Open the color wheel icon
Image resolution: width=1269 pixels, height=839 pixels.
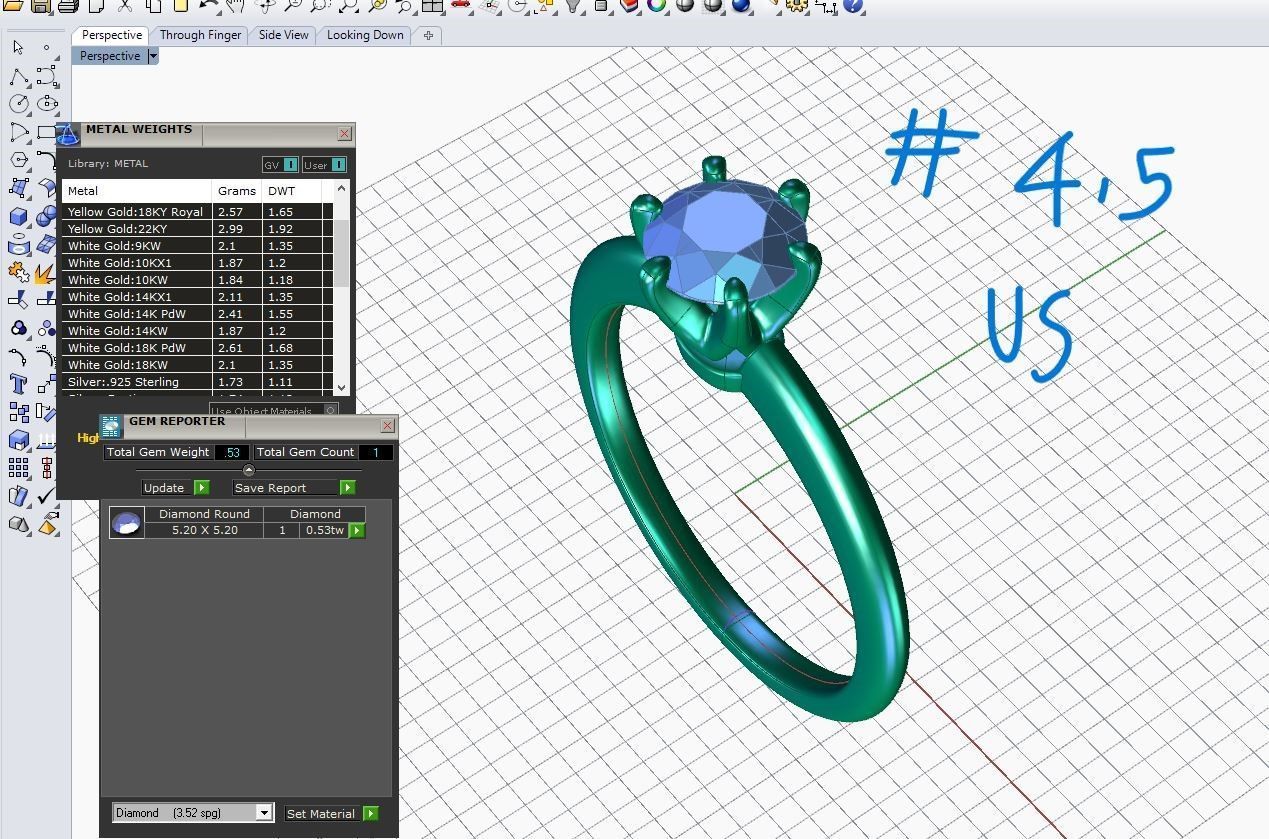pyautogui.click(x=657, y=6)
